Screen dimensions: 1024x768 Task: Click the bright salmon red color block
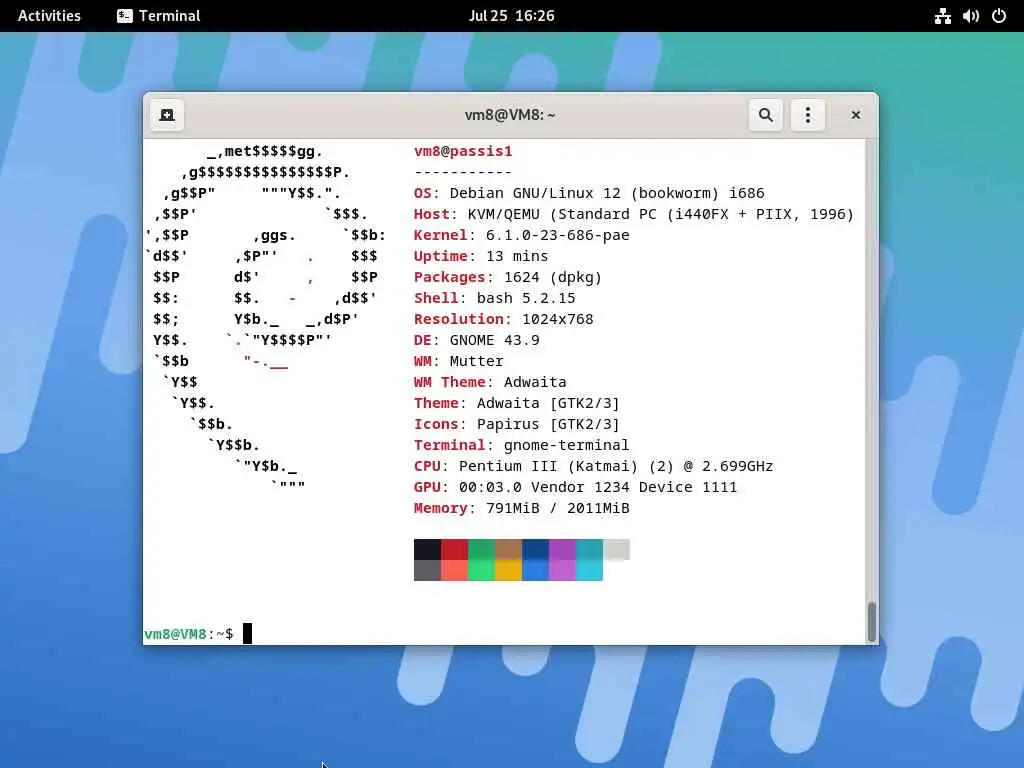pos(455,570)
